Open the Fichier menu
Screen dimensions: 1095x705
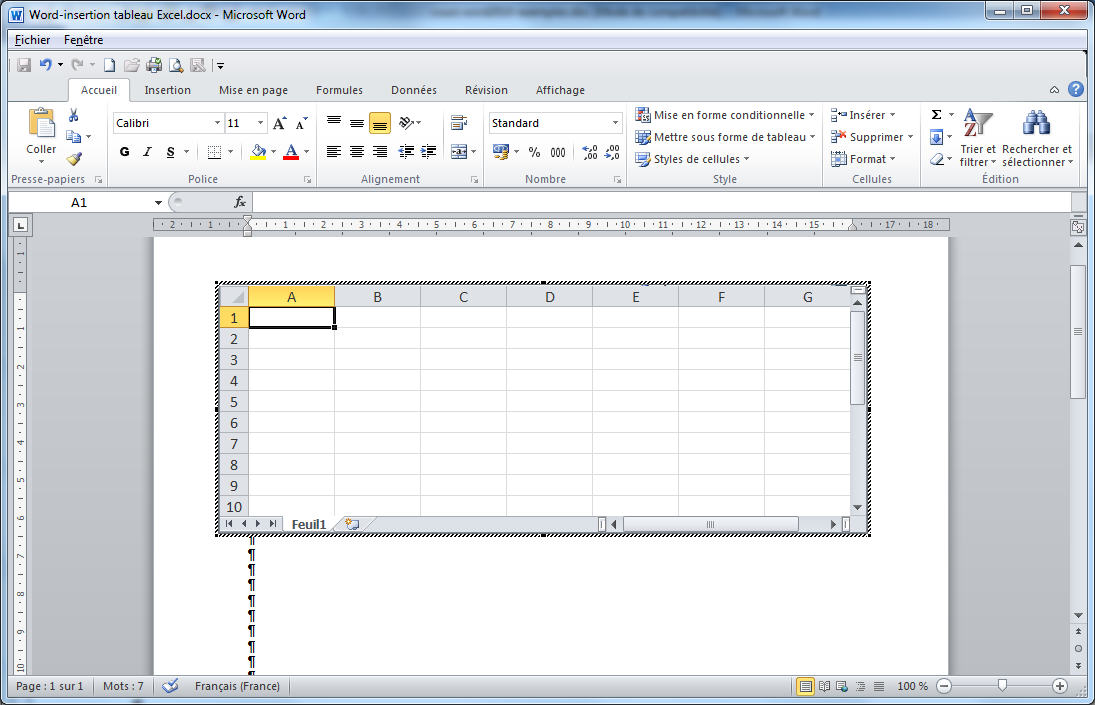click(32, 40)
